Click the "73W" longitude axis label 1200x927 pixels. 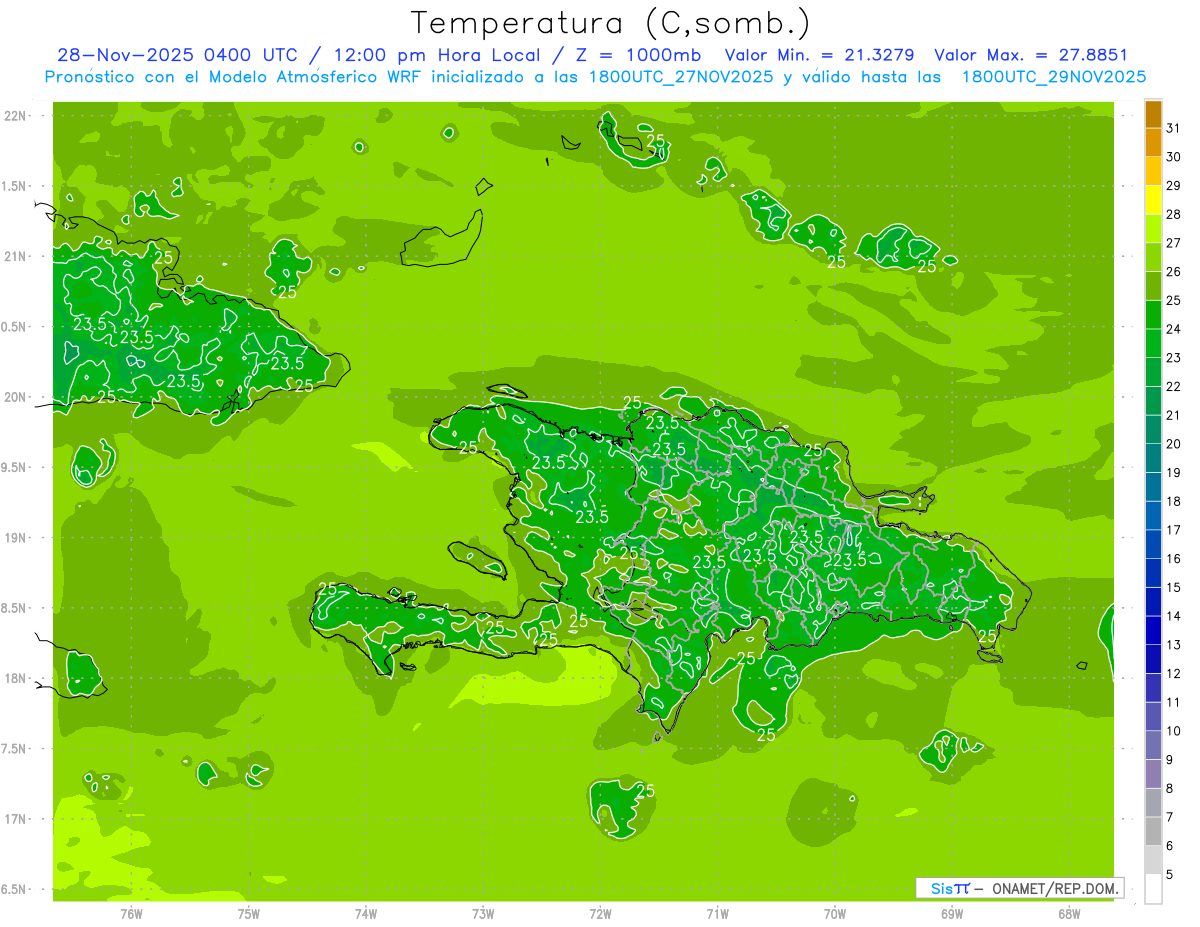coord(483,914)
